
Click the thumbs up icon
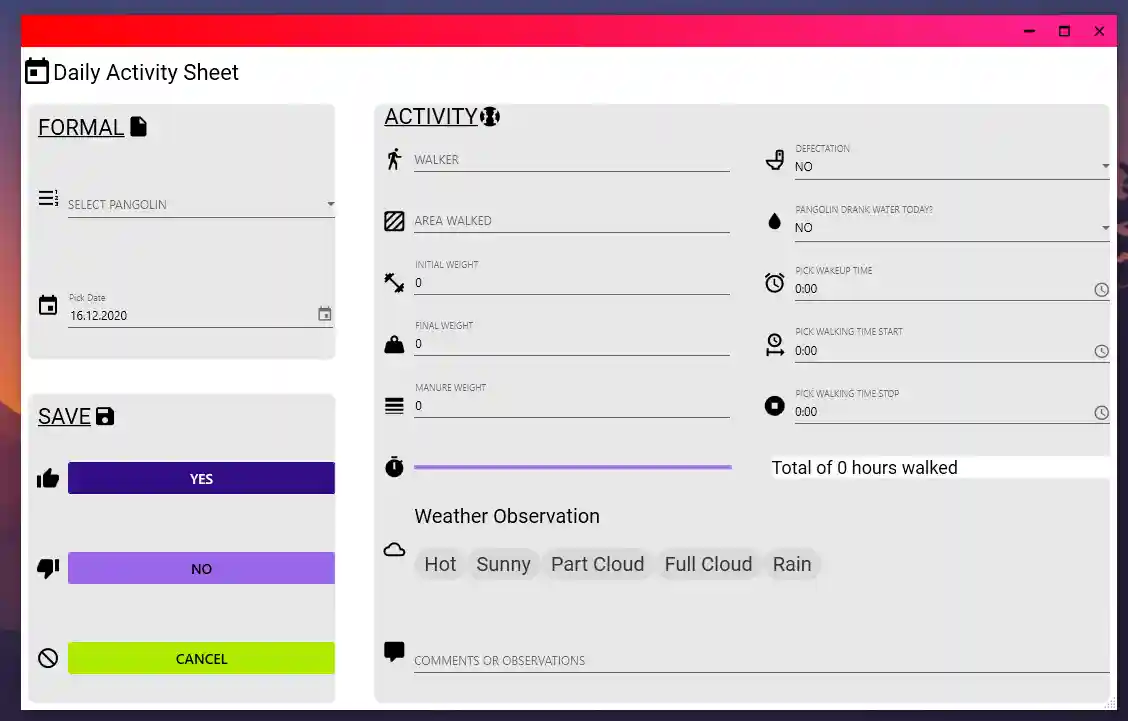[x=48, y=478]
